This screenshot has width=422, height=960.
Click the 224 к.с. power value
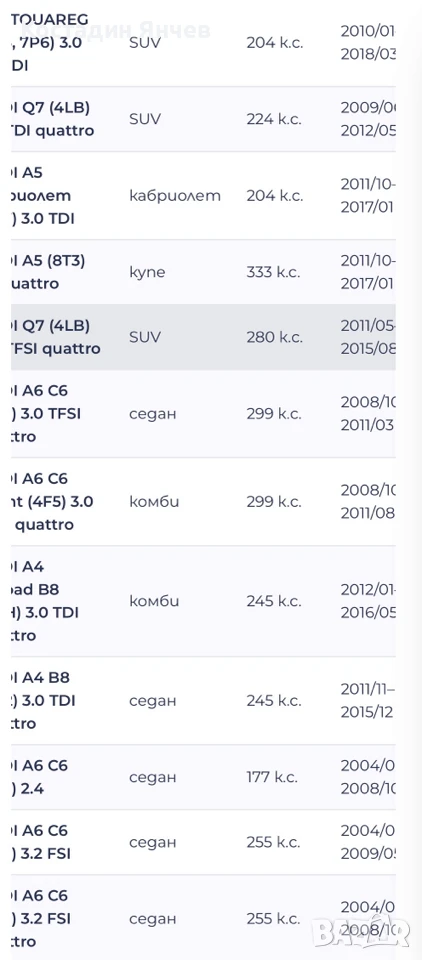coord(274,119)
